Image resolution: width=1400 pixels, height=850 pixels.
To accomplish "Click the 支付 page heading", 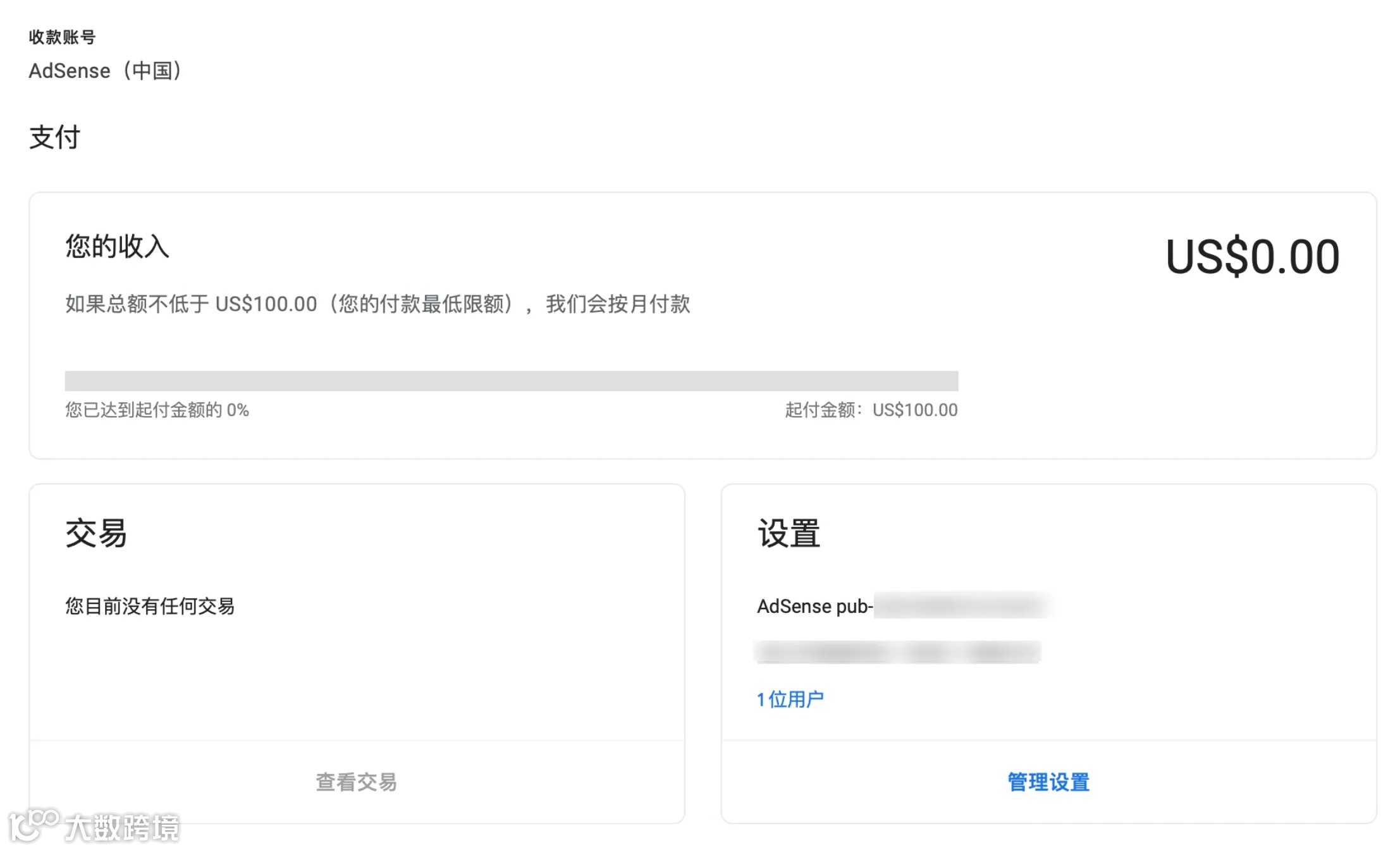I will click(x=55, y=137).
